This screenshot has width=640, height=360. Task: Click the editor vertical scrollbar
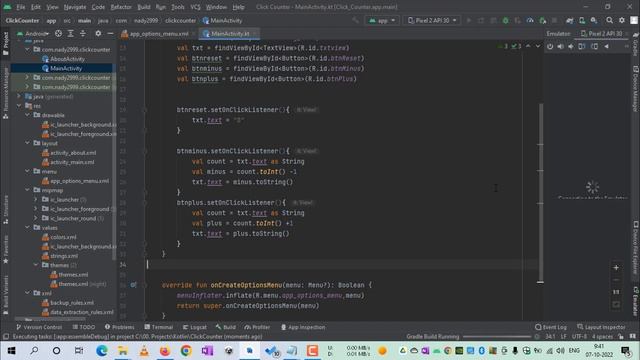click(x=540, y=193)
